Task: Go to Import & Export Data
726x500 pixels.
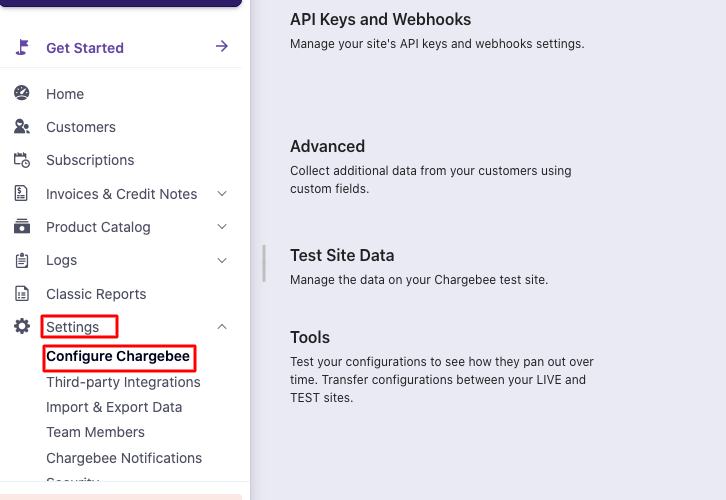Action: tap(114, 407)
